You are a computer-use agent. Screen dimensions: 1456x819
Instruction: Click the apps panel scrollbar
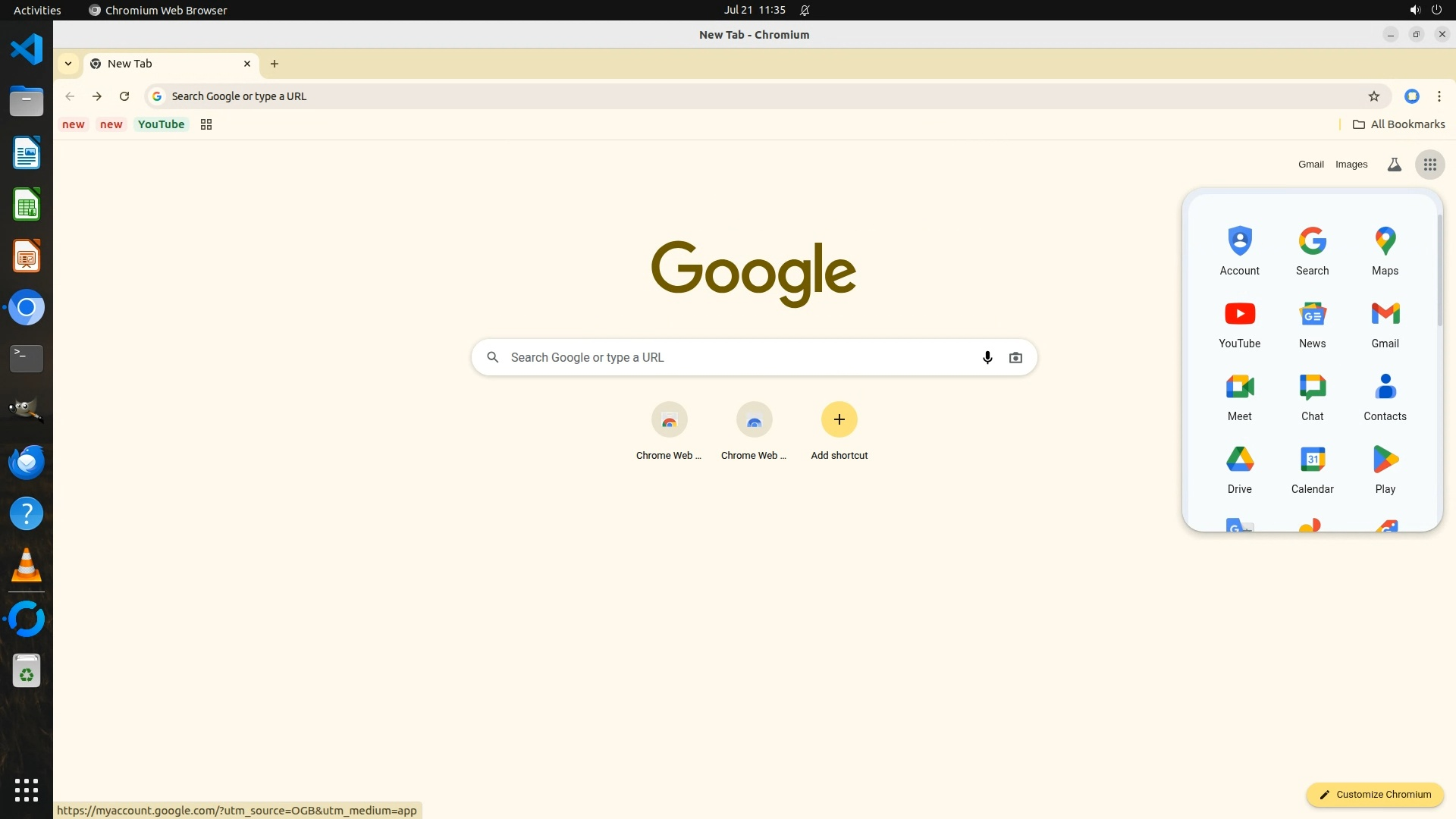(x=1439, y=271)
